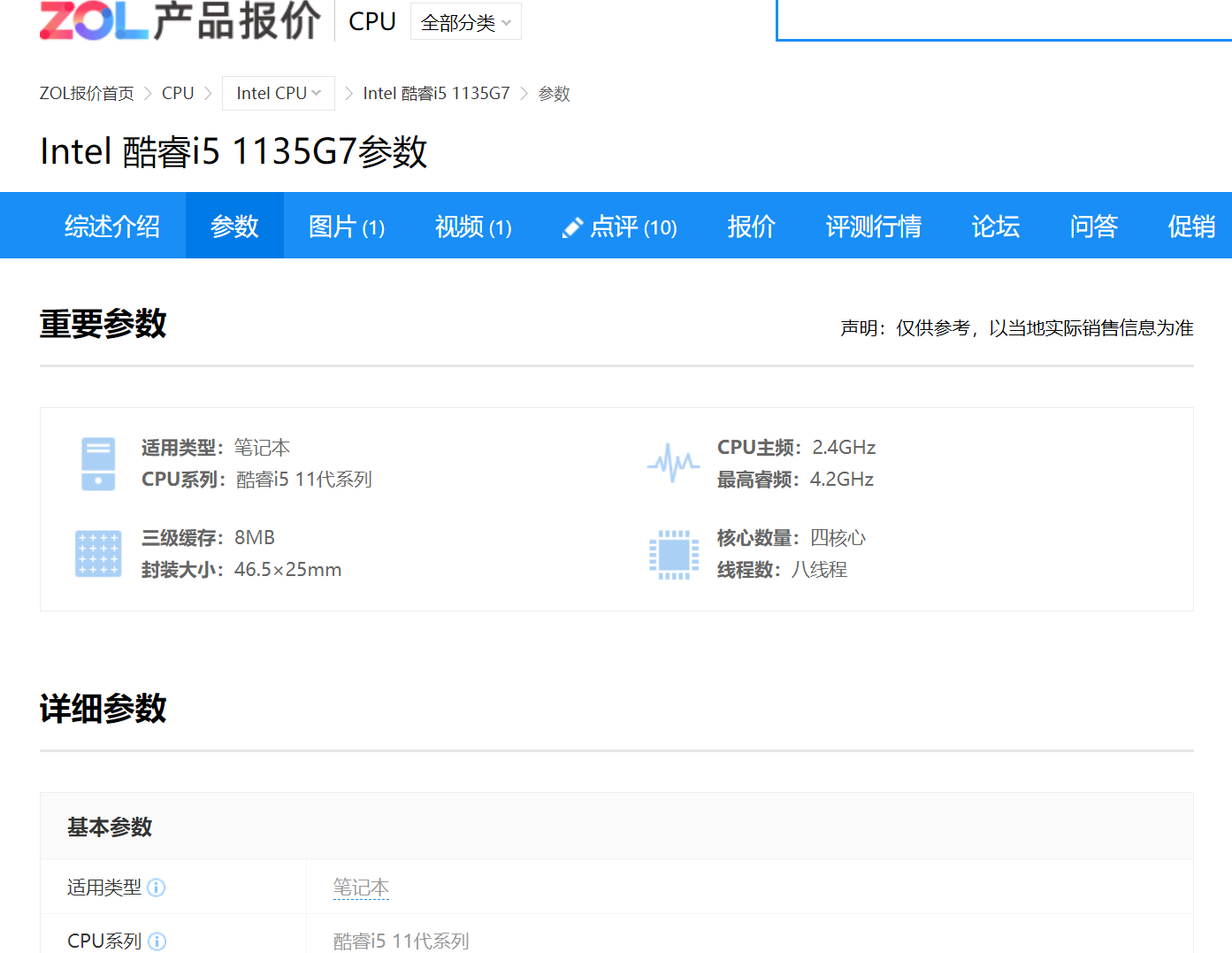Click the 4.2GHz 最高睿频 value
The height and width of the screenshot is (953, 1232).
[842, 480]
